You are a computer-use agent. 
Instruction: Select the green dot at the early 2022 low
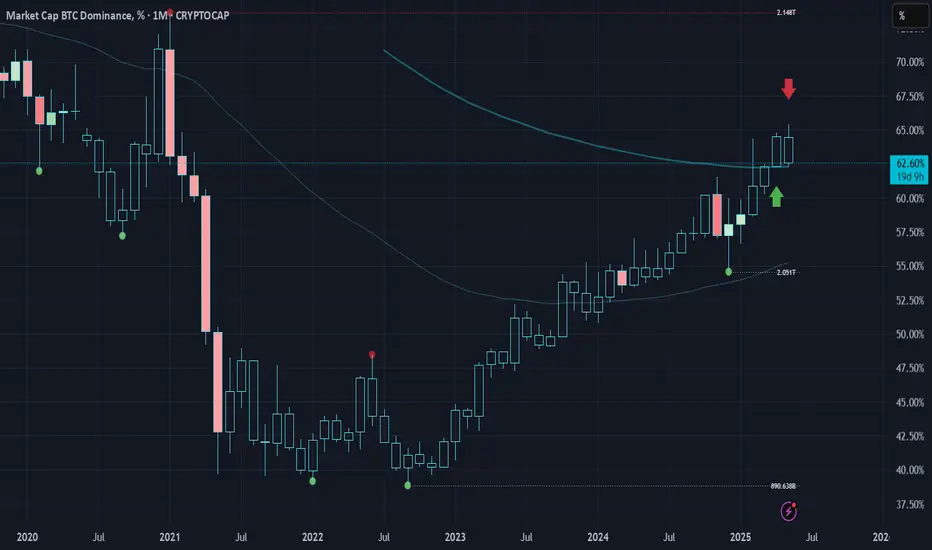pyautogui.click(x=313, y=481)
